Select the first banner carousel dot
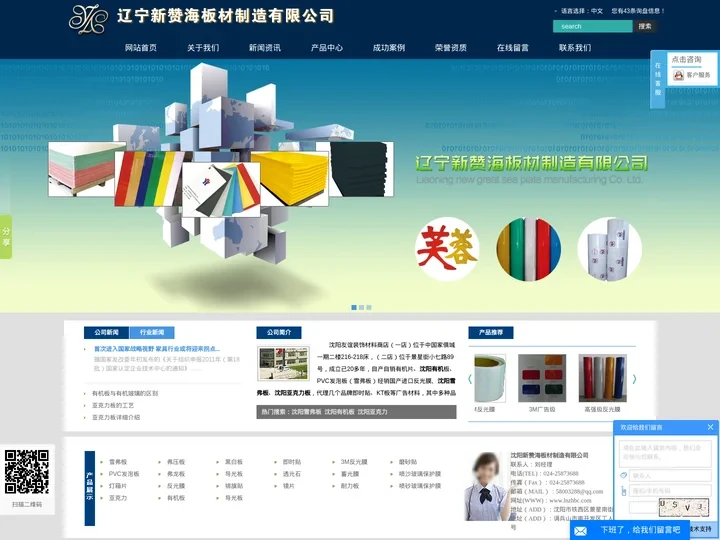Image resolution: width=720 pixels, height=540 pixels. coord(354,307)
